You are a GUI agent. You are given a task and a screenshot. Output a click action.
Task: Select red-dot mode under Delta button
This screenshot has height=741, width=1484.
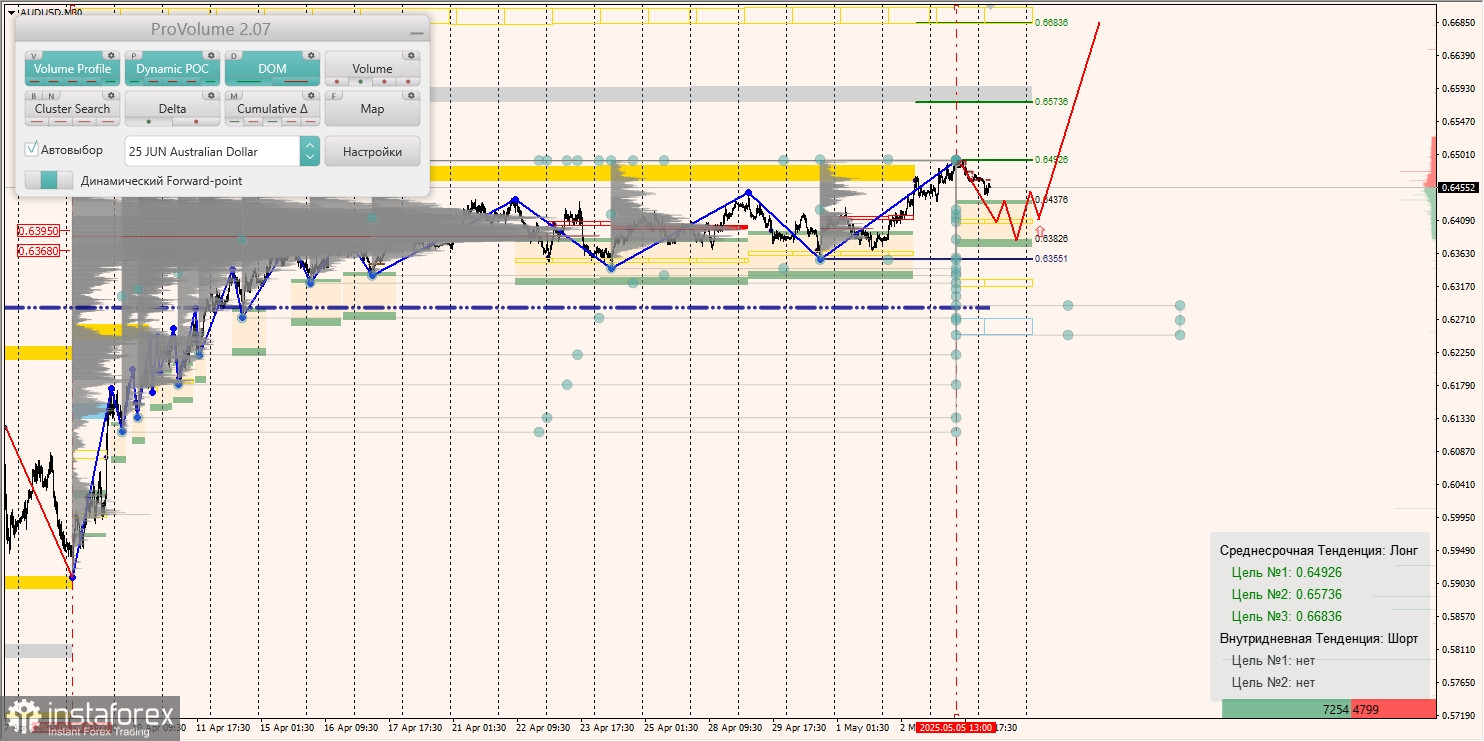[196, 122]
